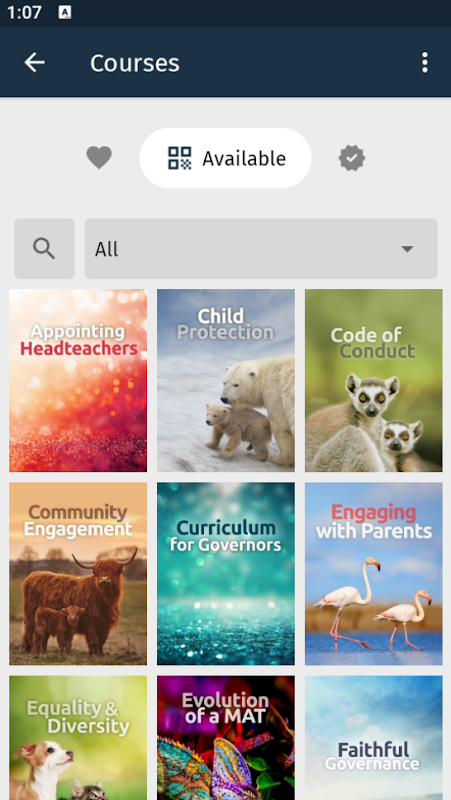Click the Courses page title
The image size is (451, 800).
coord(135,63)
